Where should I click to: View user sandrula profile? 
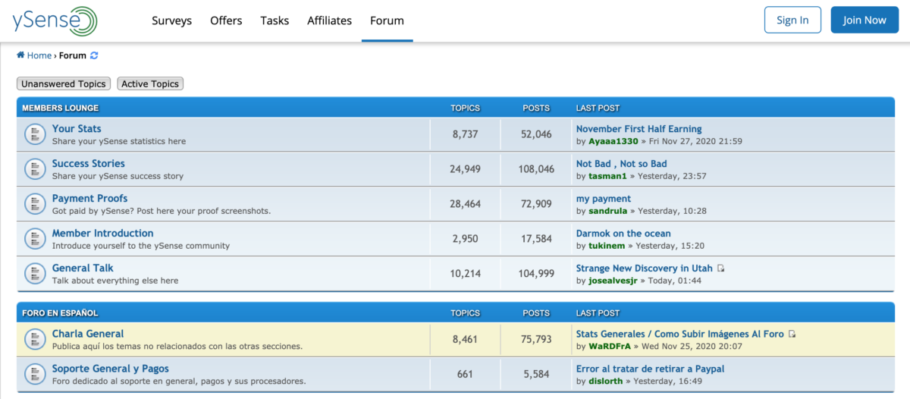tap(608, 211)
